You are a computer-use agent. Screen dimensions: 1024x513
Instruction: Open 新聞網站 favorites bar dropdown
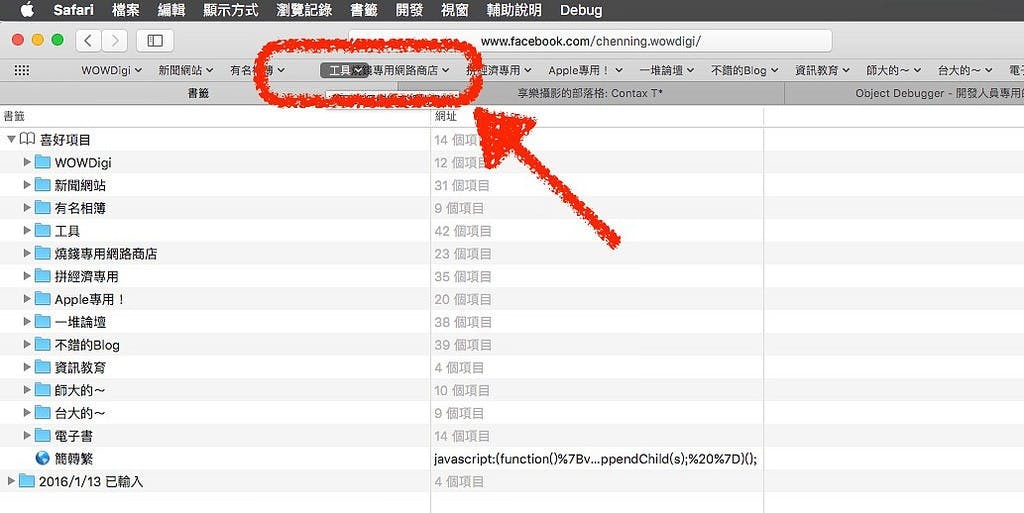click(186, 70)
